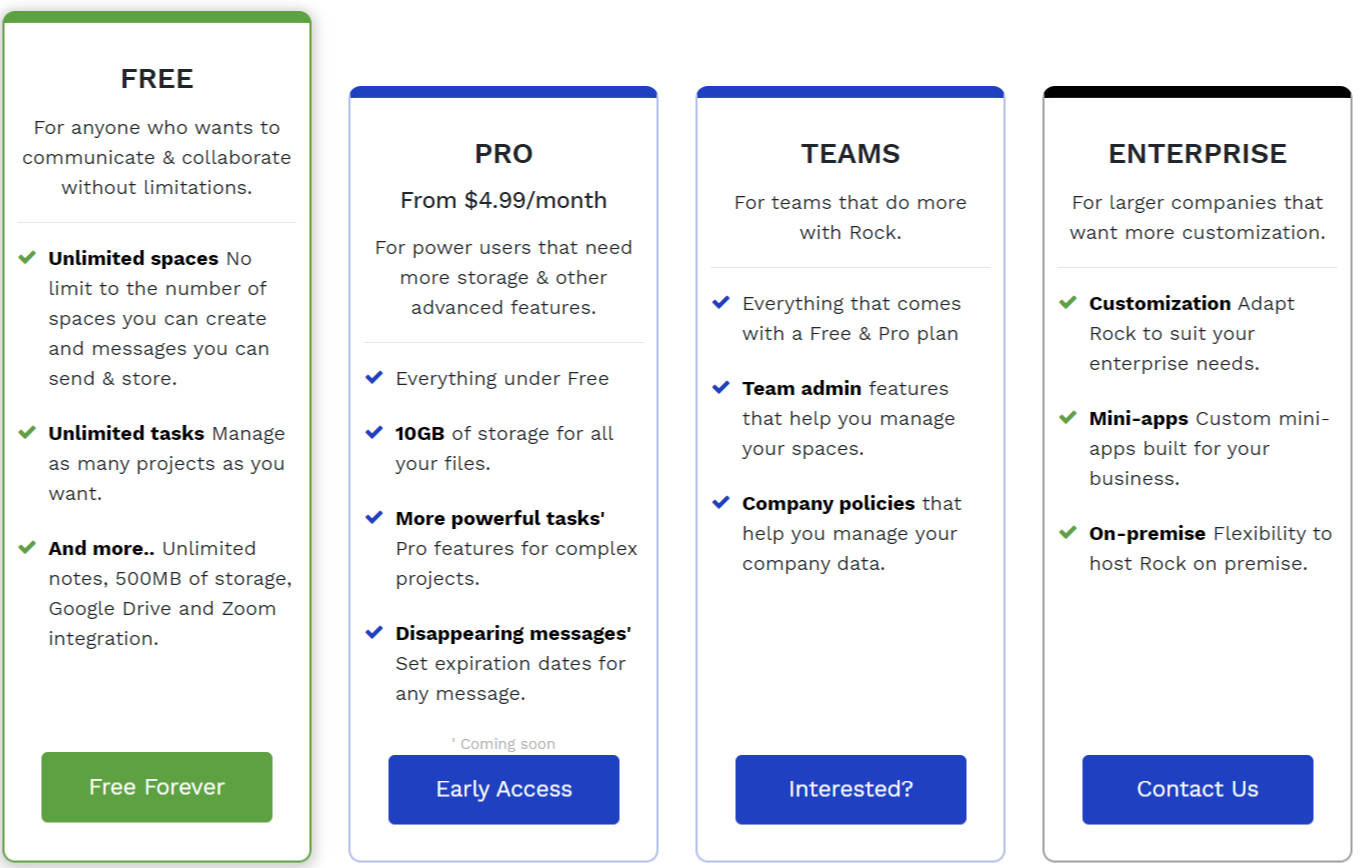Click the checkmark beside Company policies
This screenshot has height=868, width=1361.
click(x=721, y=503)
